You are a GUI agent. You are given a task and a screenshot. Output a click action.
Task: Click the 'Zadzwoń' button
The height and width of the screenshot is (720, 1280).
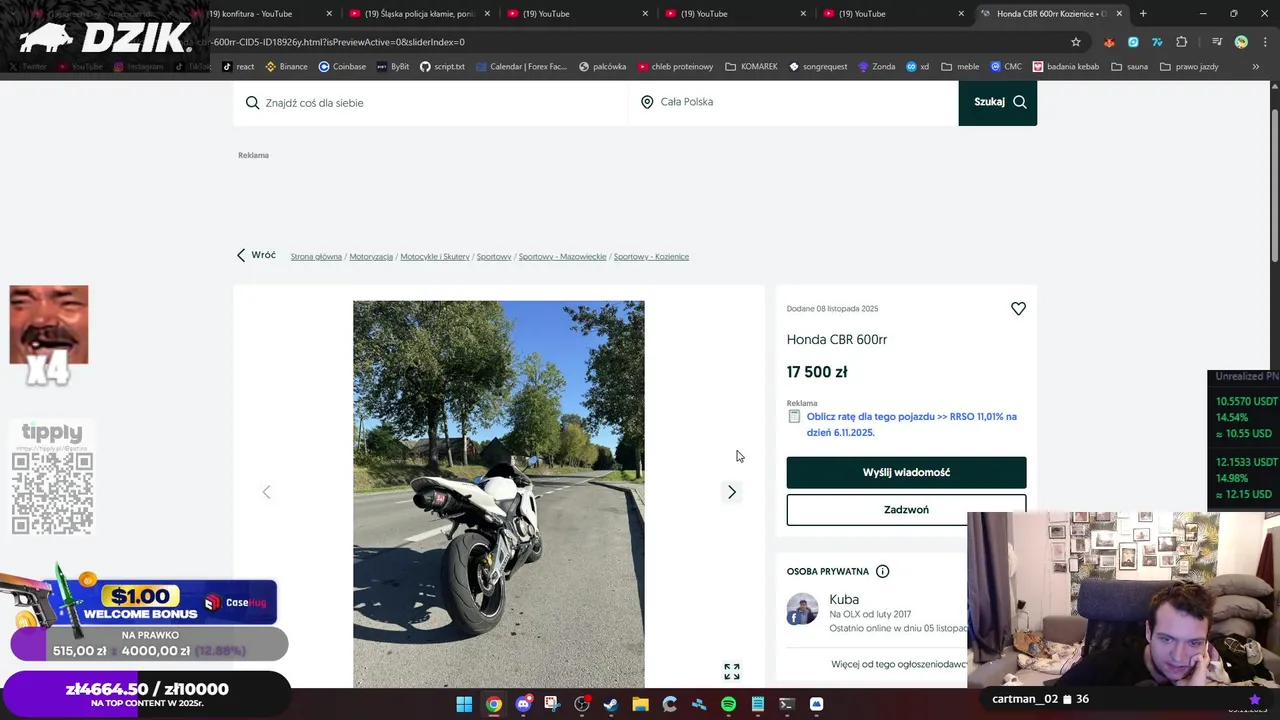[x=906, y=510]
